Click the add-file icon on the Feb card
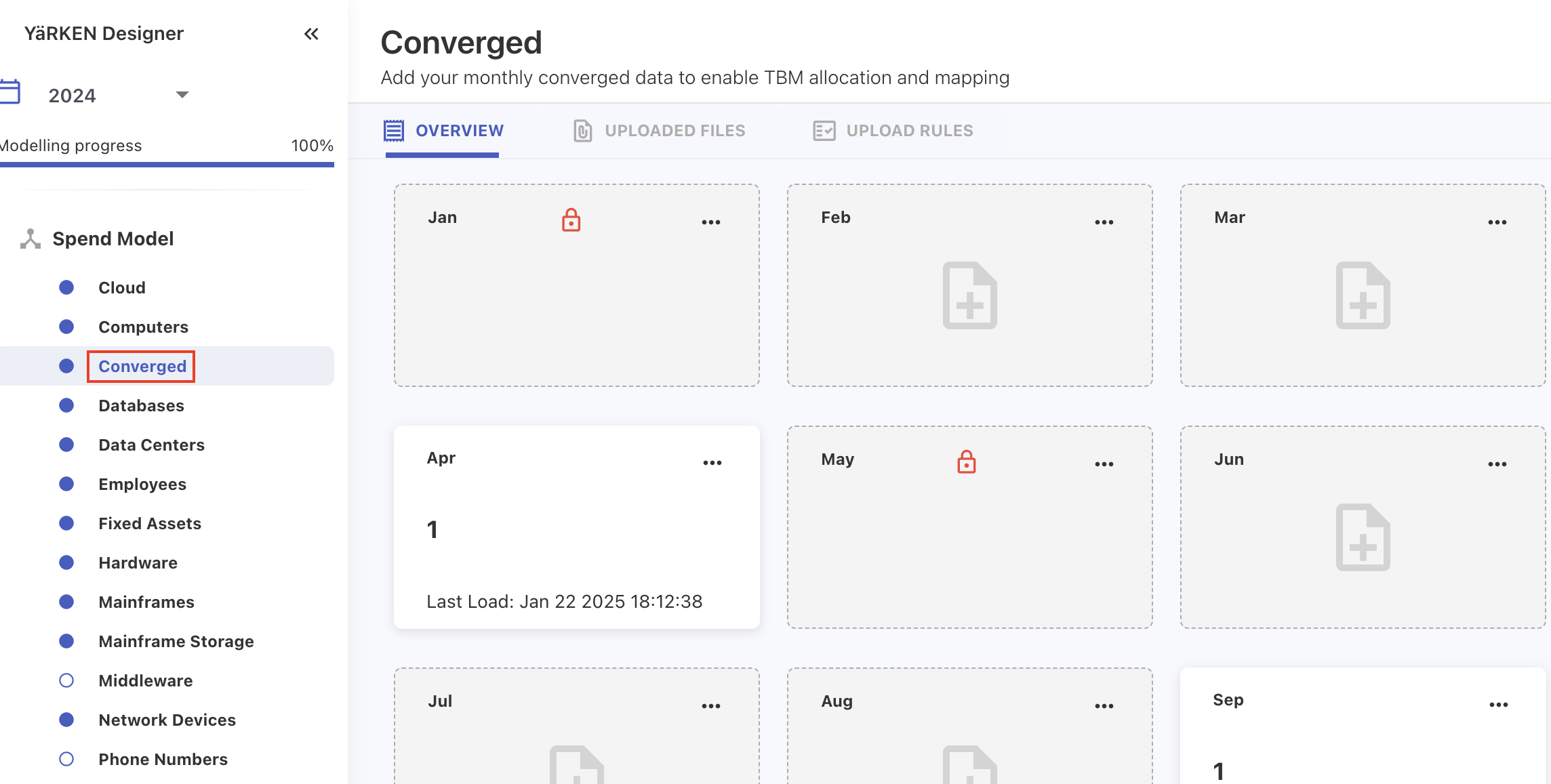This screenshot has height=784, width=1551. [969, 296]
